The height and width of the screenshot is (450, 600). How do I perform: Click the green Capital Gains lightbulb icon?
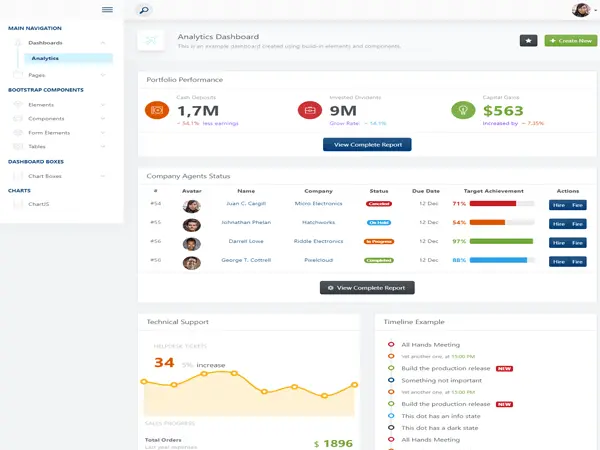click(463, 110)
